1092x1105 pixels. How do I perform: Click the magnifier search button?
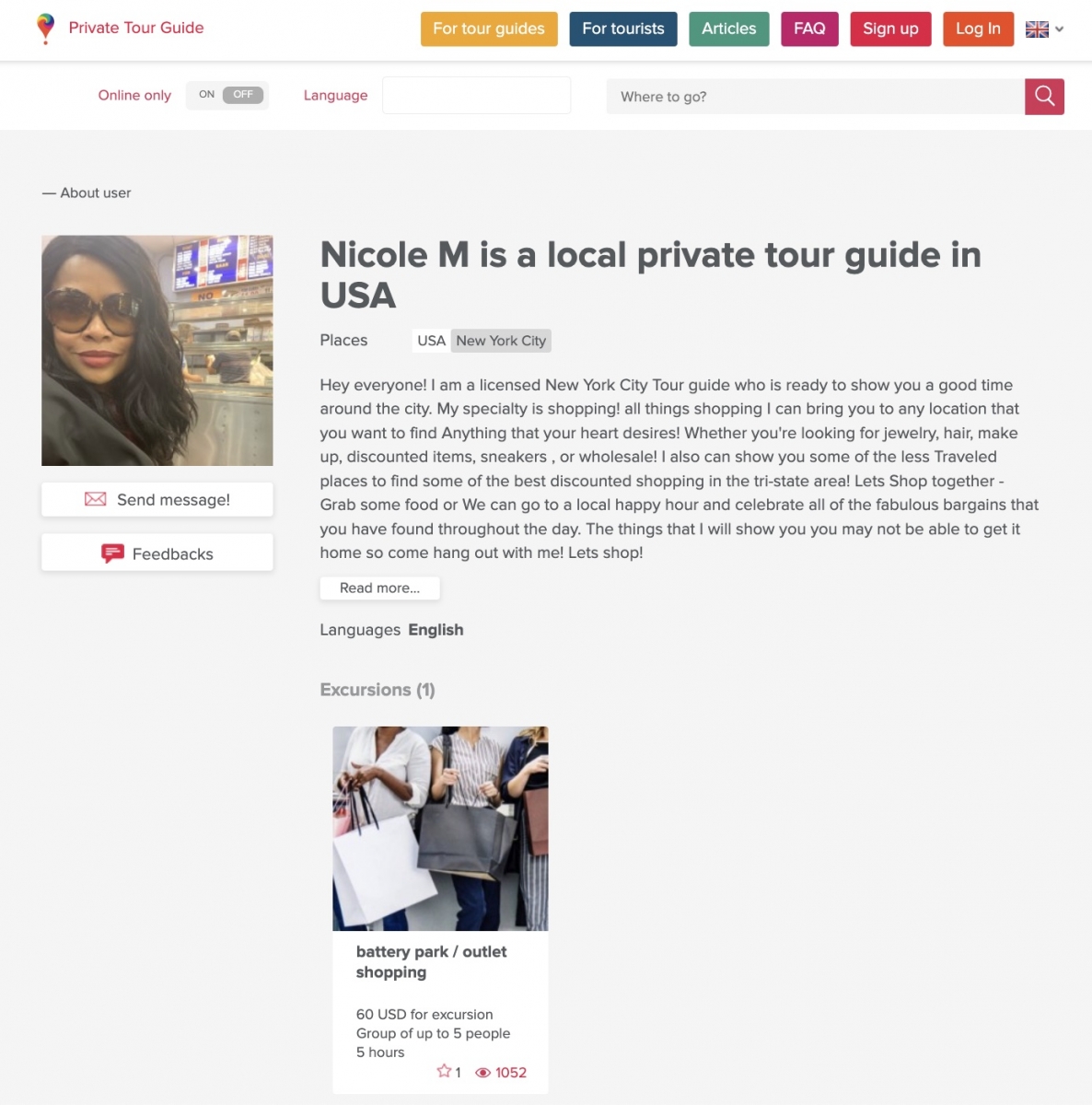point(1044,97)
